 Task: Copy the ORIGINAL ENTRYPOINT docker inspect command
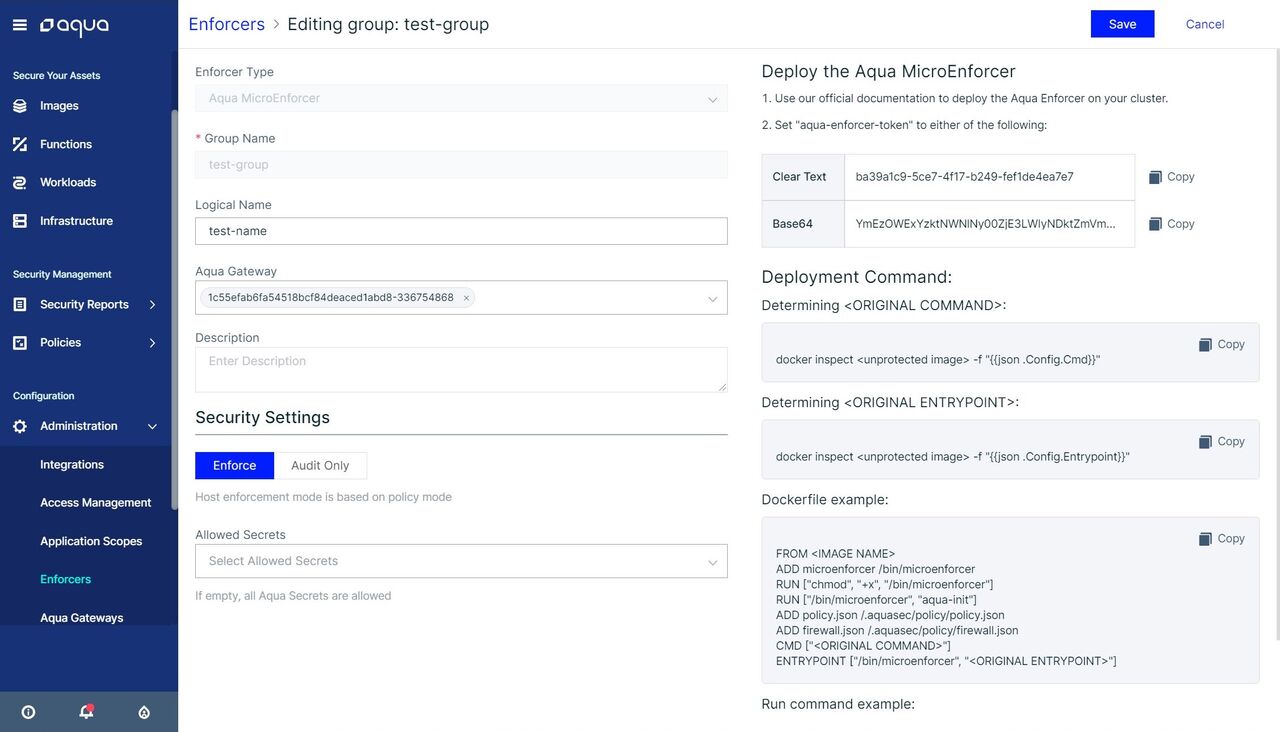tap(1221, 441)
